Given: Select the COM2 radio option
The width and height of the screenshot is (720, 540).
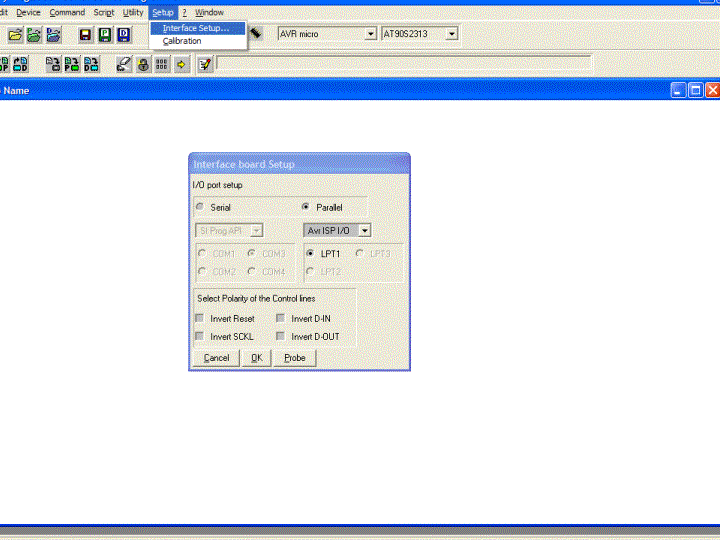Looking at the screenshot, I should pos(202,271).
